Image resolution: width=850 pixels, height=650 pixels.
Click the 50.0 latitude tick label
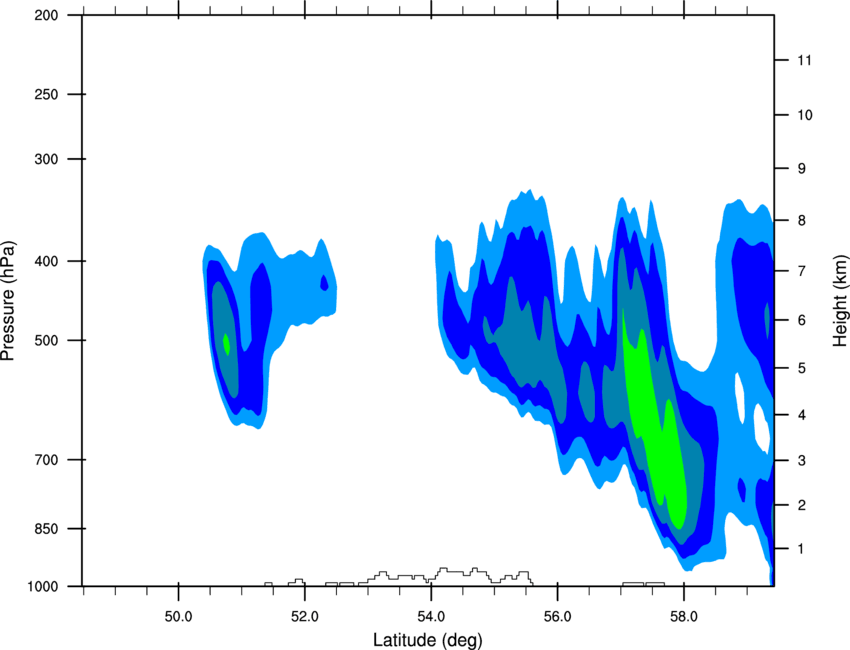(x=178, y=617)
